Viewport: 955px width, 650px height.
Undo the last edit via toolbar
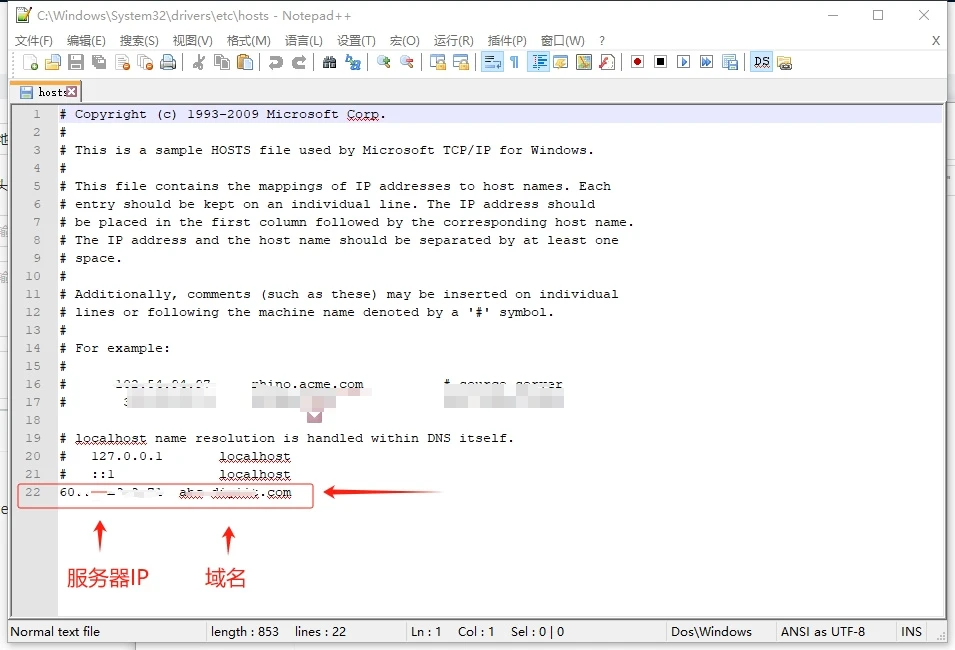[275, 62]
